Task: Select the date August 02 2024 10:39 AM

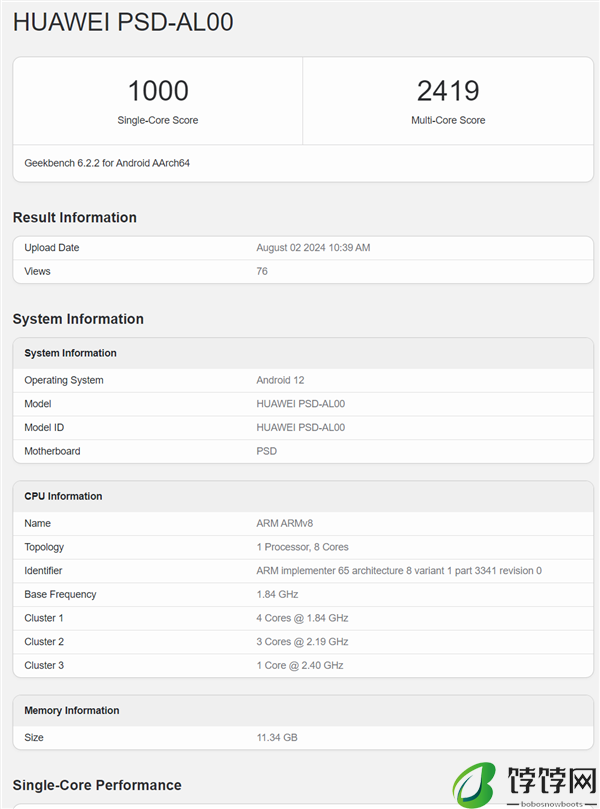Action: tap(313, 248)
